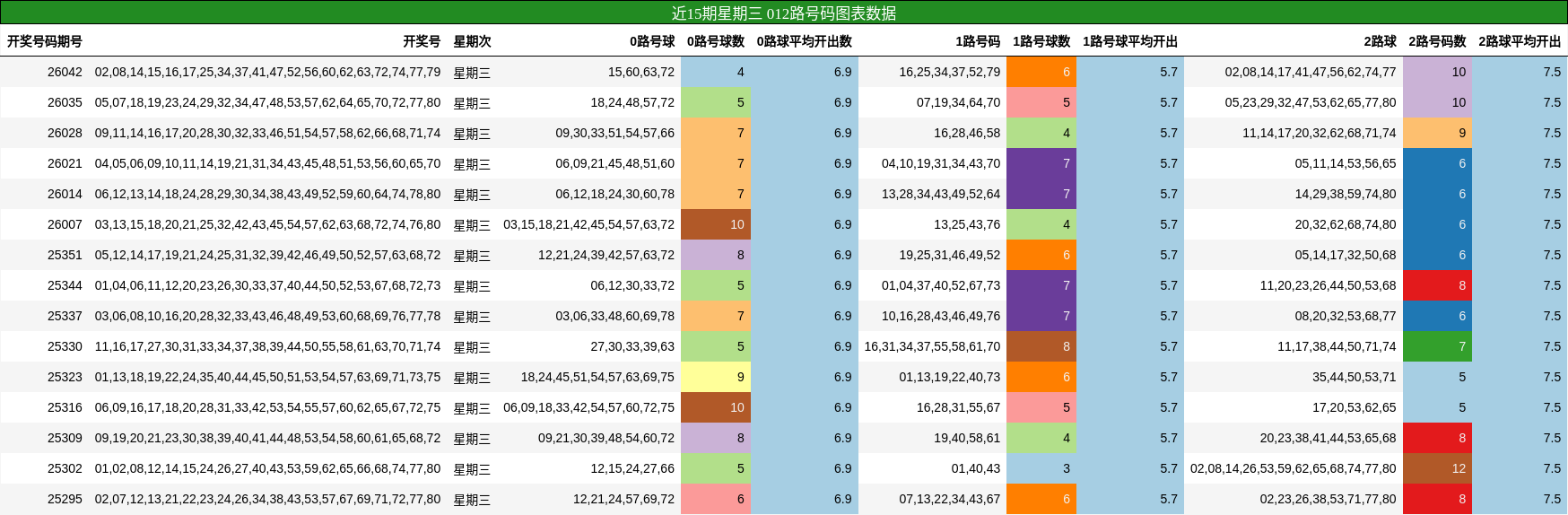Click the 0路球平均开出数 header
Viewport: 1568px width, 515px height.
click(805, 41)
